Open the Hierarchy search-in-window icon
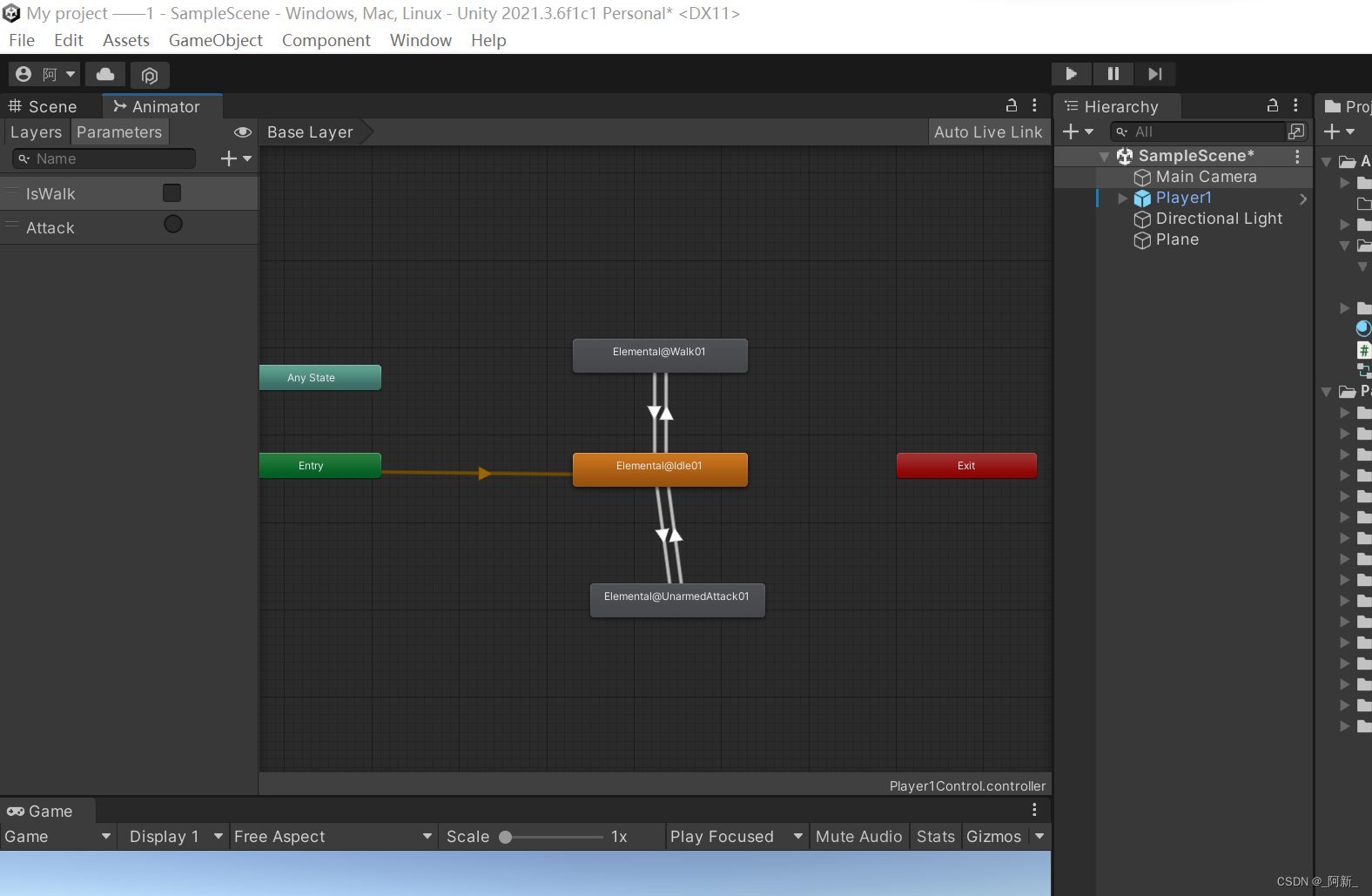 (x=1296, y=131)
